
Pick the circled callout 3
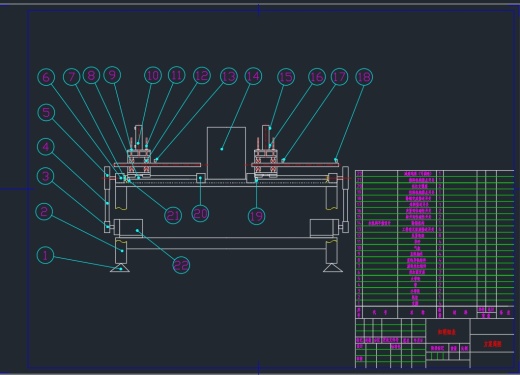46,176
